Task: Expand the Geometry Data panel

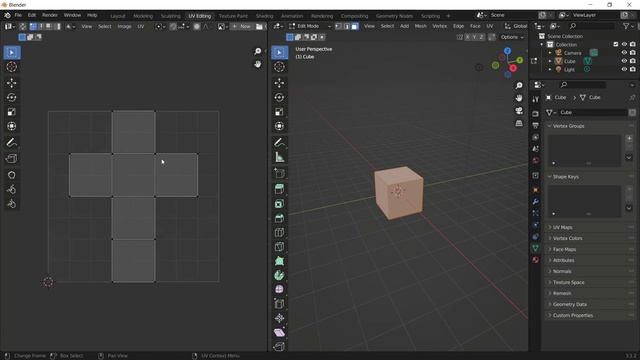Action: [x=590, y=304]
